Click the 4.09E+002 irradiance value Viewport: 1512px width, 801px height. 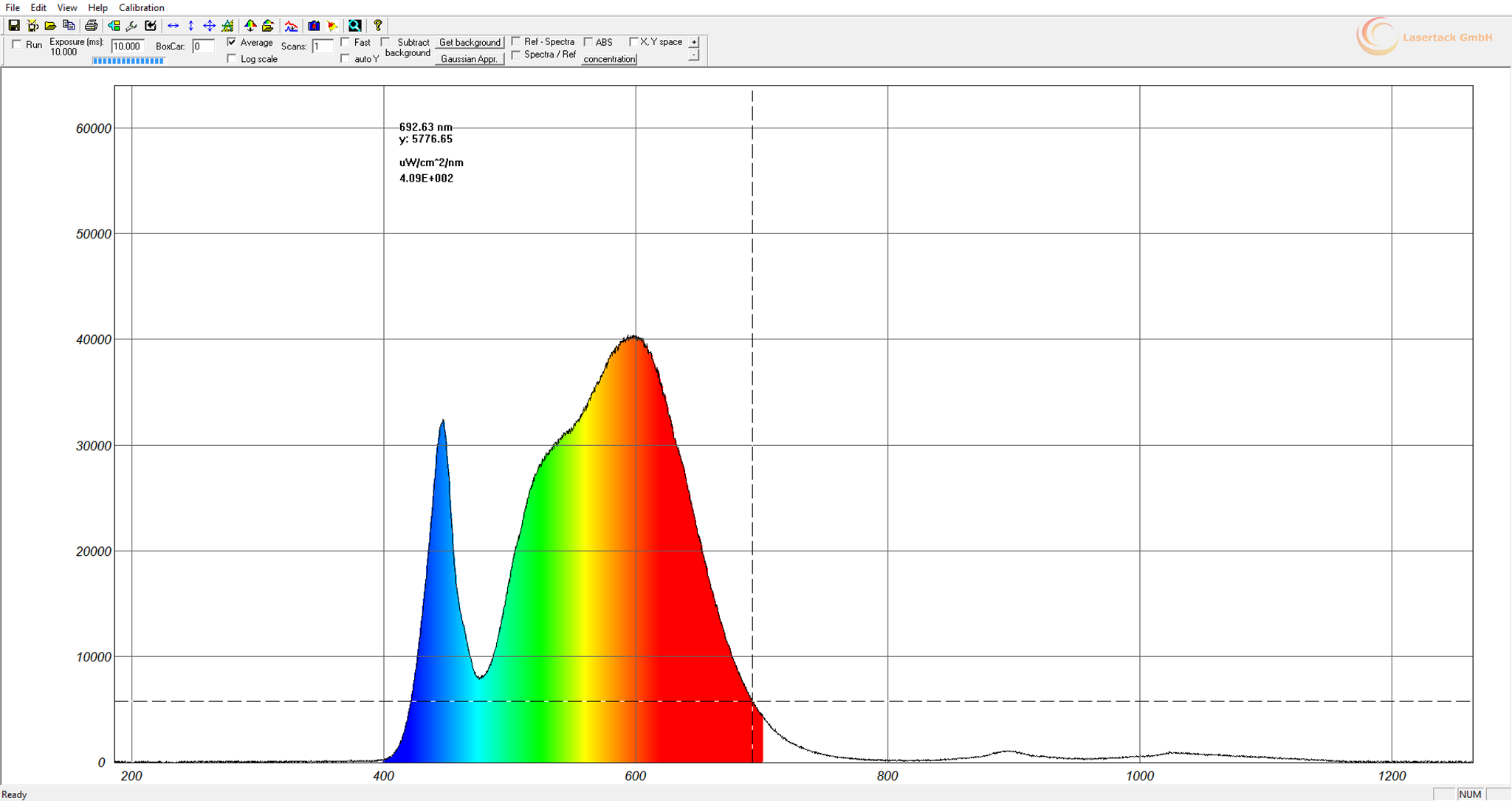(x=426, y=178)
